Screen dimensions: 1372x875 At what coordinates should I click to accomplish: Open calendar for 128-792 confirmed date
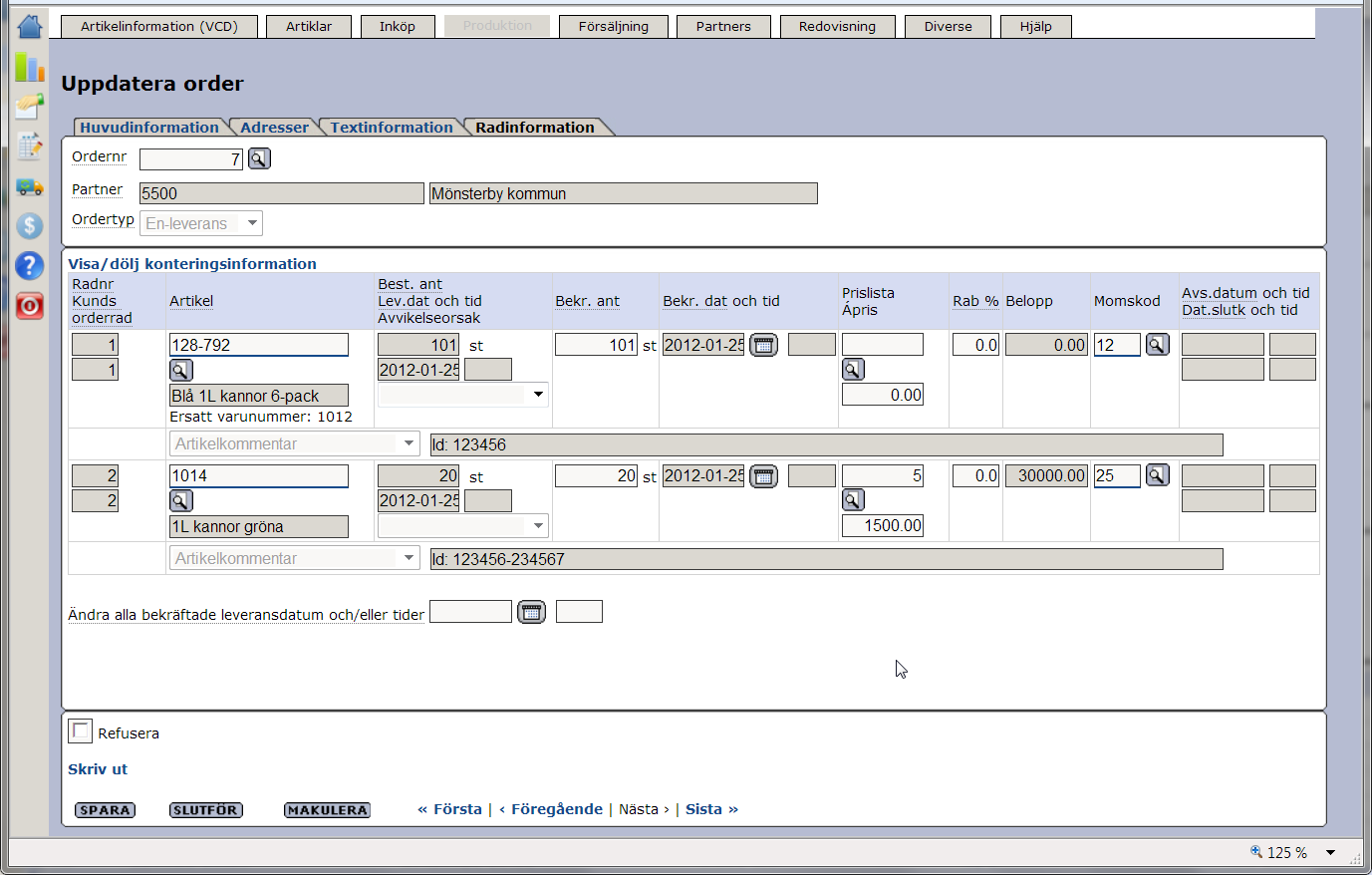pos(763,345)
